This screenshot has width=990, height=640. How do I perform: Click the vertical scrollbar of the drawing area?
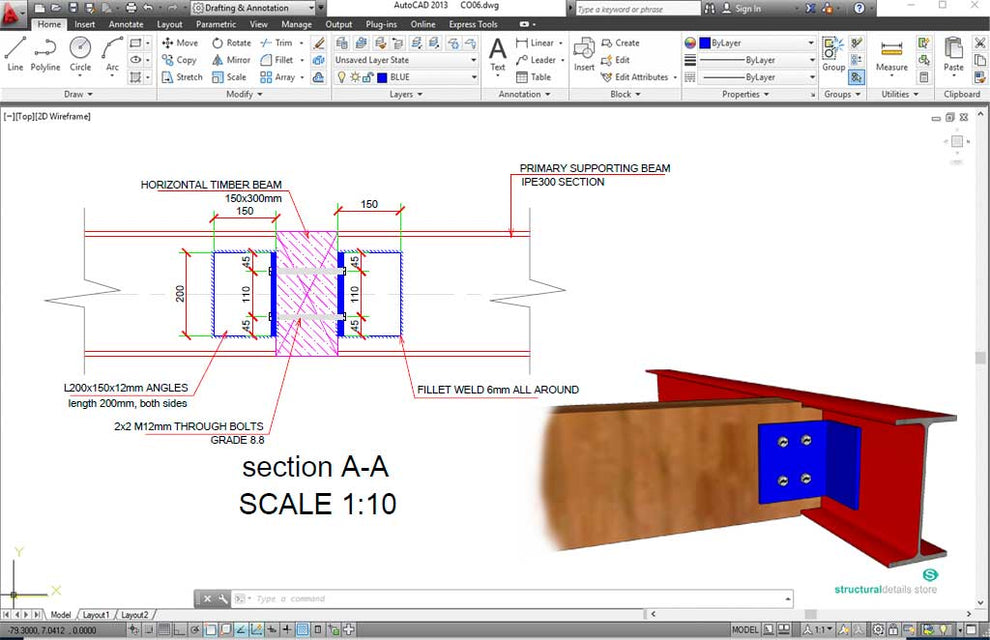pyautogui.click(x=980, y=360)
